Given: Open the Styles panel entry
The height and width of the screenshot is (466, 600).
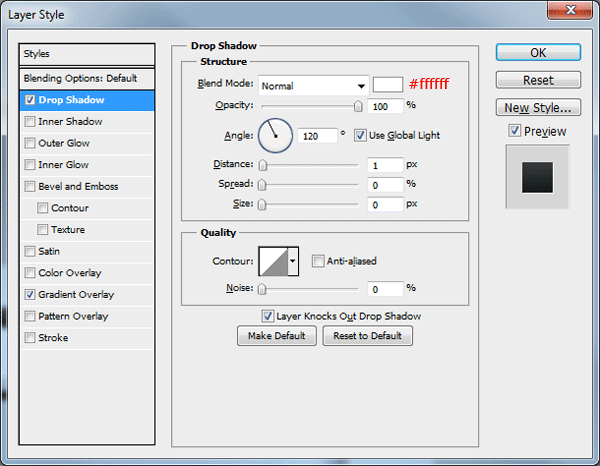Looking at the screenshot, I should [x=87, y=54].
